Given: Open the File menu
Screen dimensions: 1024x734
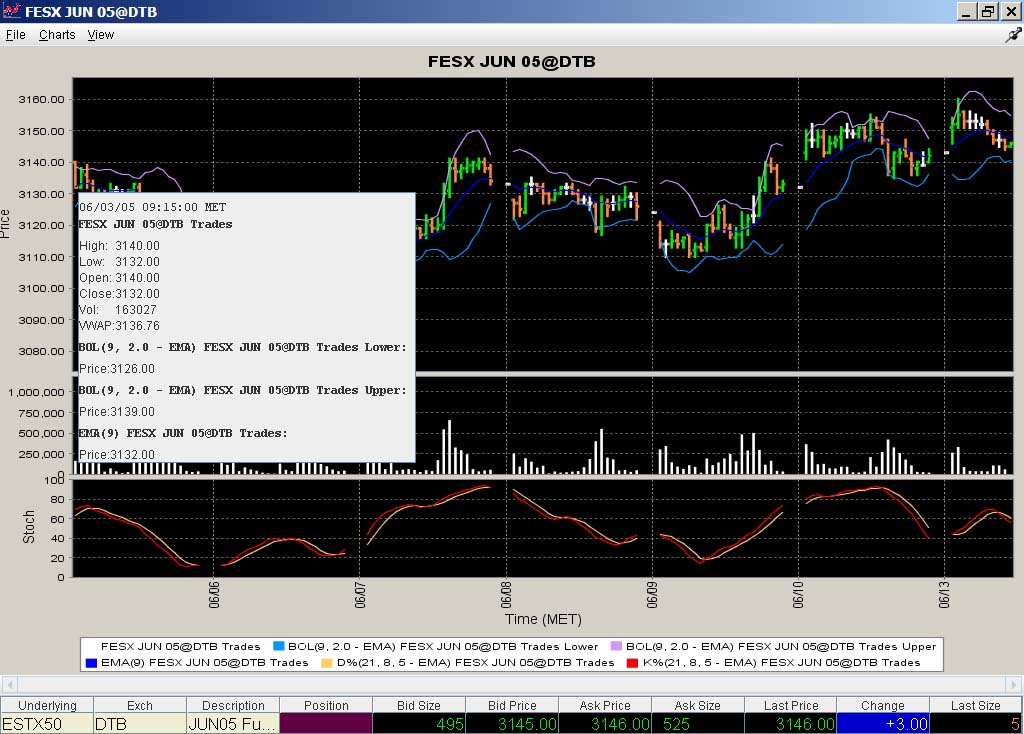Looking at the screenshot, I should [x=15, y=34].
